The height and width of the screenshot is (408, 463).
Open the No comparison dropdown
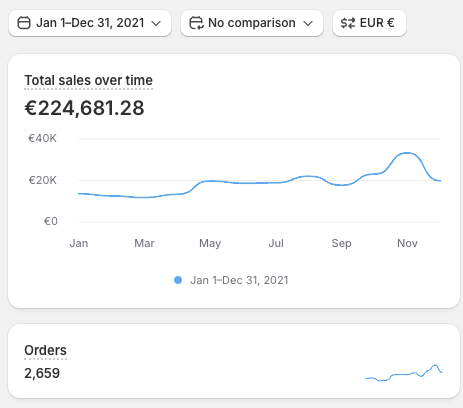(x=252, y=23)
